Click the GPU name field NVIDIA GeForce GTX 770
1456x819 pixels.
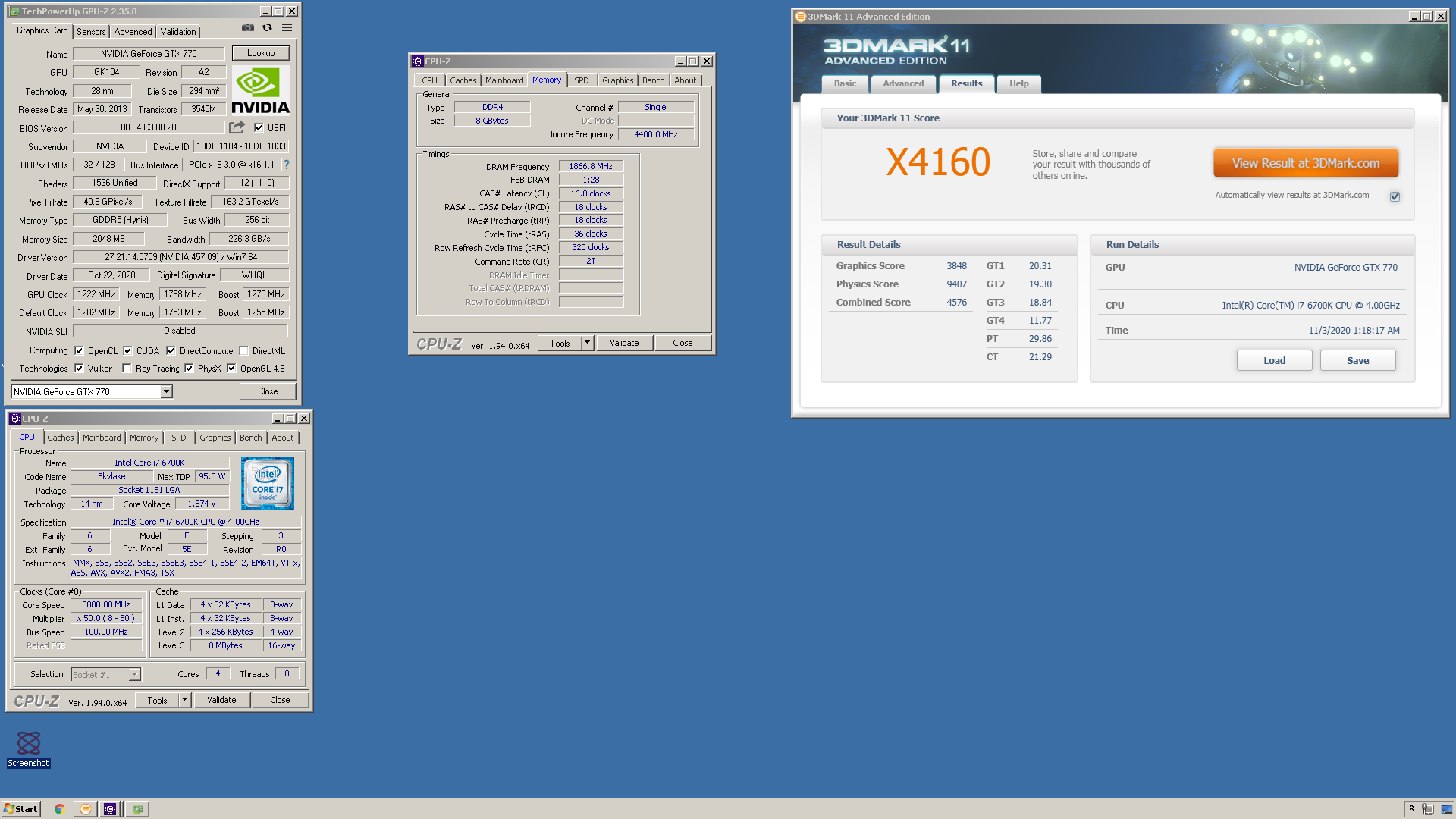[149, 54]
